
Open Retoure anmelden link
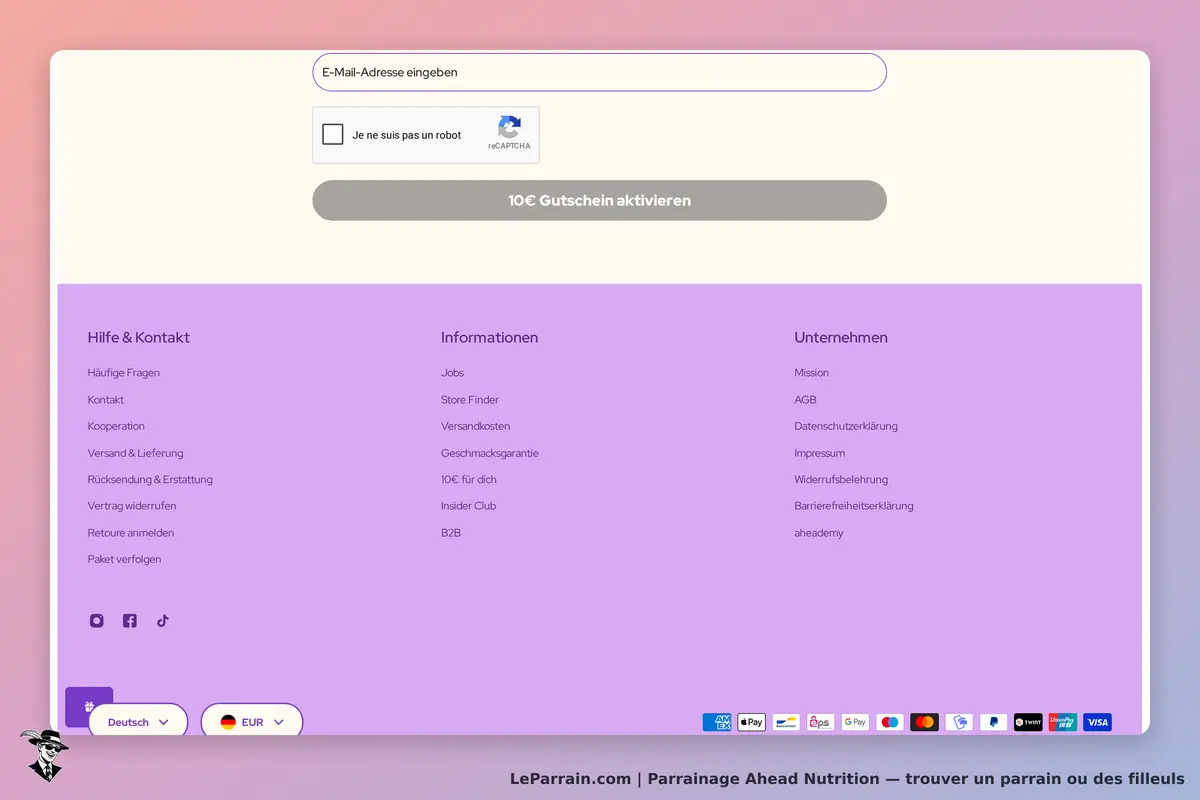[131, 533]
